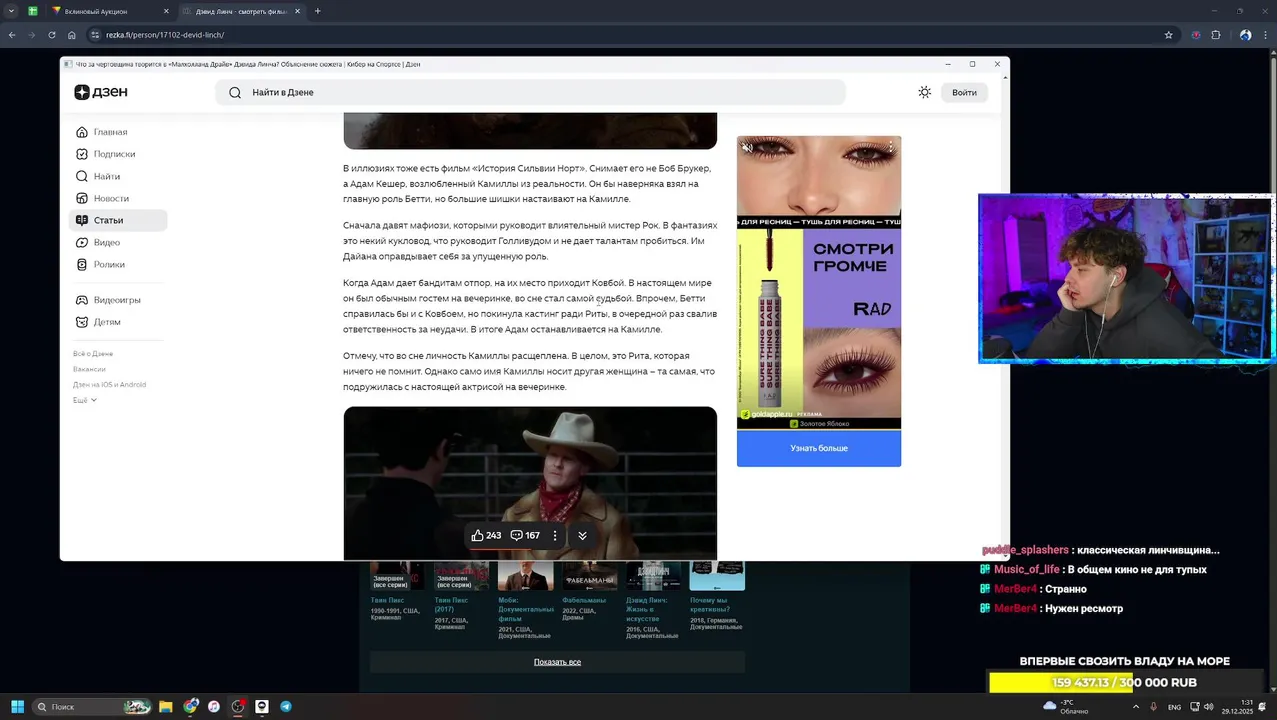
Task: Click the site info icon in address bar
Action: click(95, 35)
